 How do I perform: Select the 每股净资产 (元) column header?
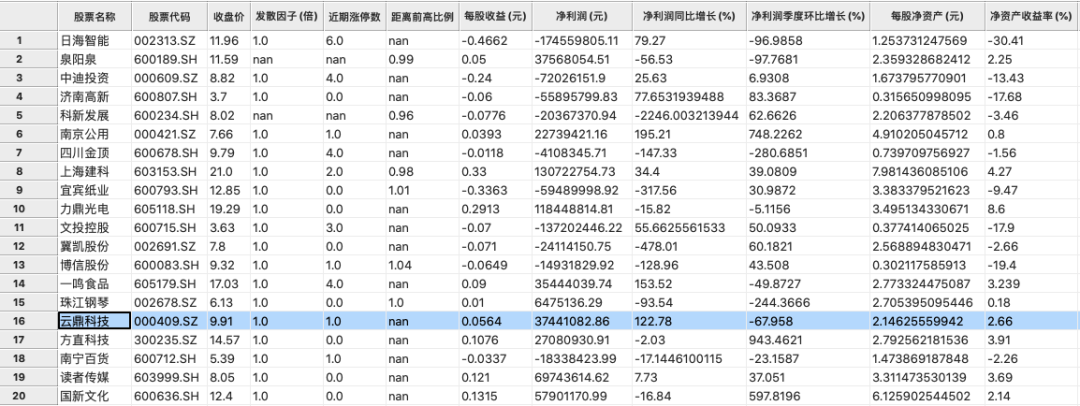[x=926, y=15]
